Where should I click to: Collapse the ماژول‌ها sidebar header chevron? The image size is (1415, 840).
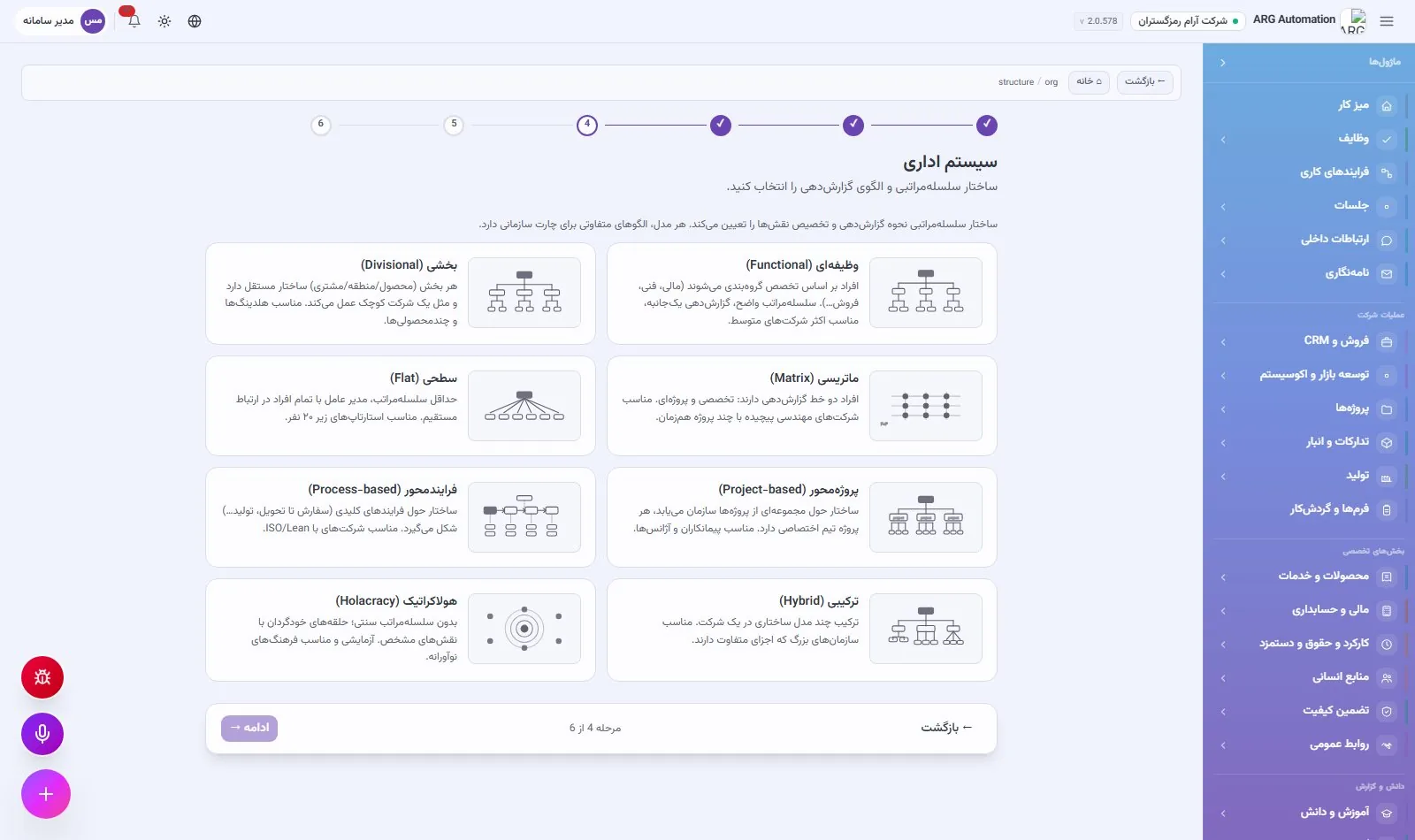[1223, 63]
